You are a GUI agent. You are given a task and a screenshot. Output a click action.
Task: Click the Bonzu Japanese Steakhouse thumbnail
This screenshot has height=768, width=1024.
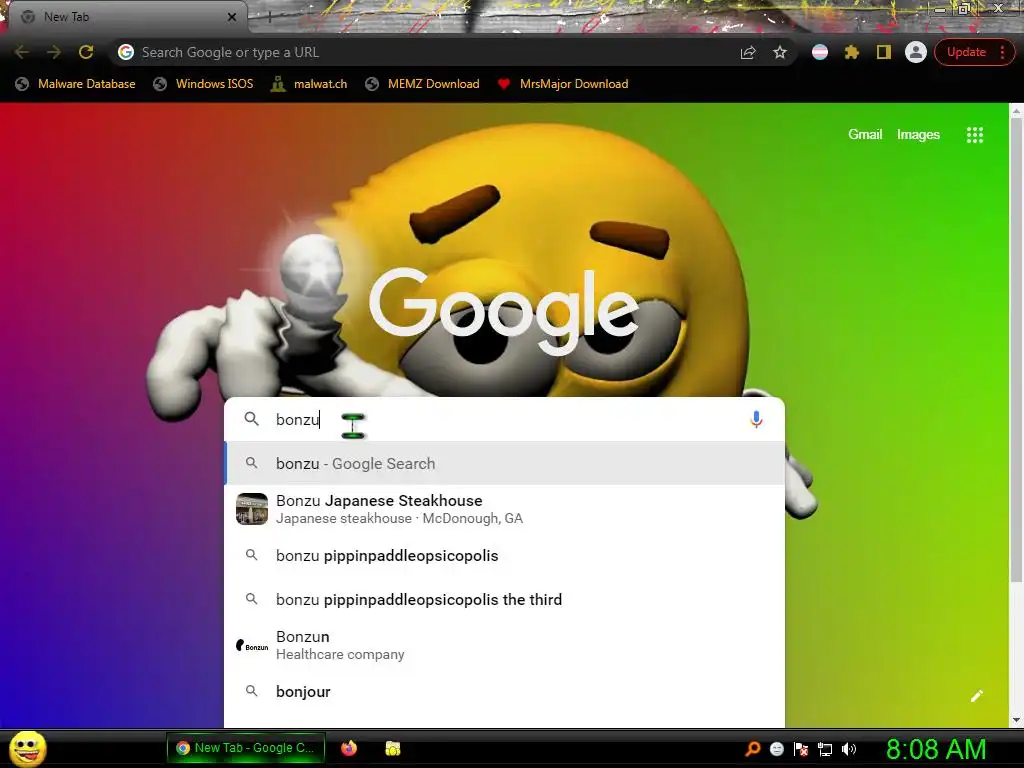(252, 509)
